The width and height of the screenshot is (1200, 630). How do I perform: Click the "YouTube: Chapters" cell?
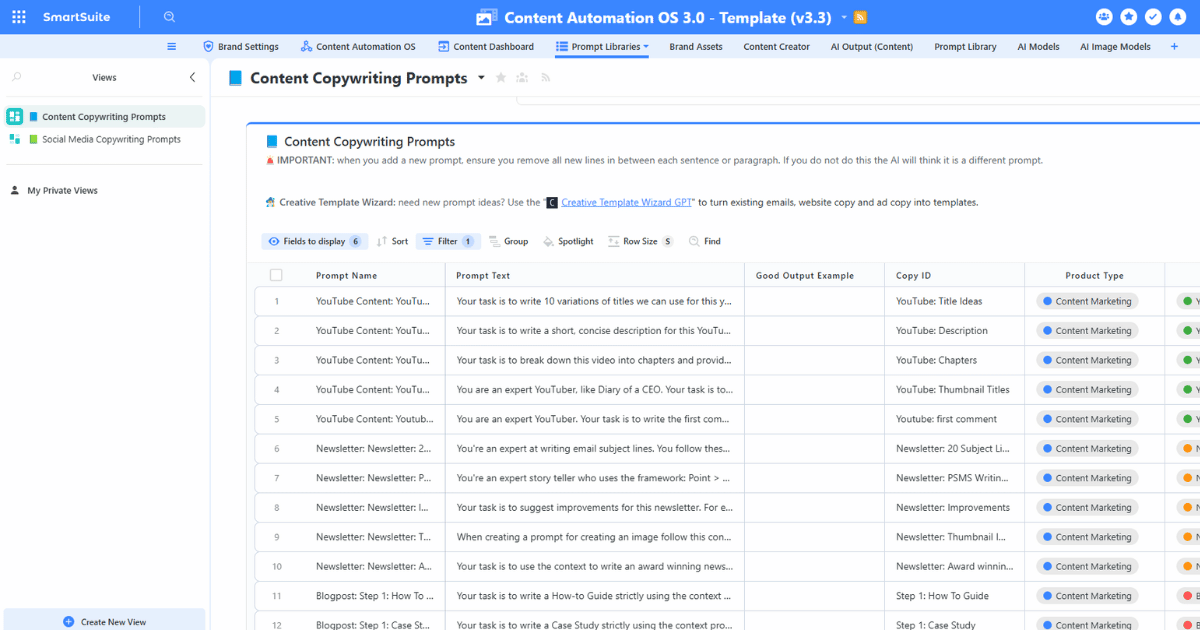[954, 360]
